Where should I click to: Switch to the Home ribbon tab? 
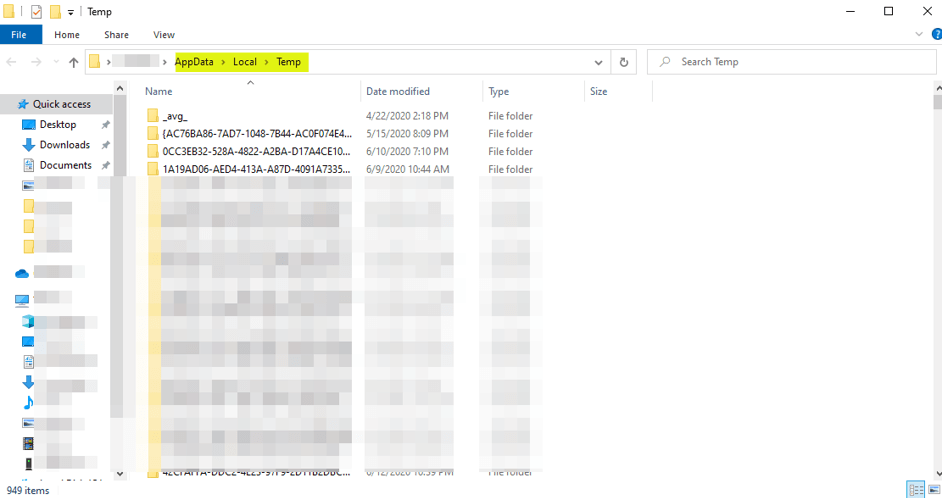coord(67,35)
